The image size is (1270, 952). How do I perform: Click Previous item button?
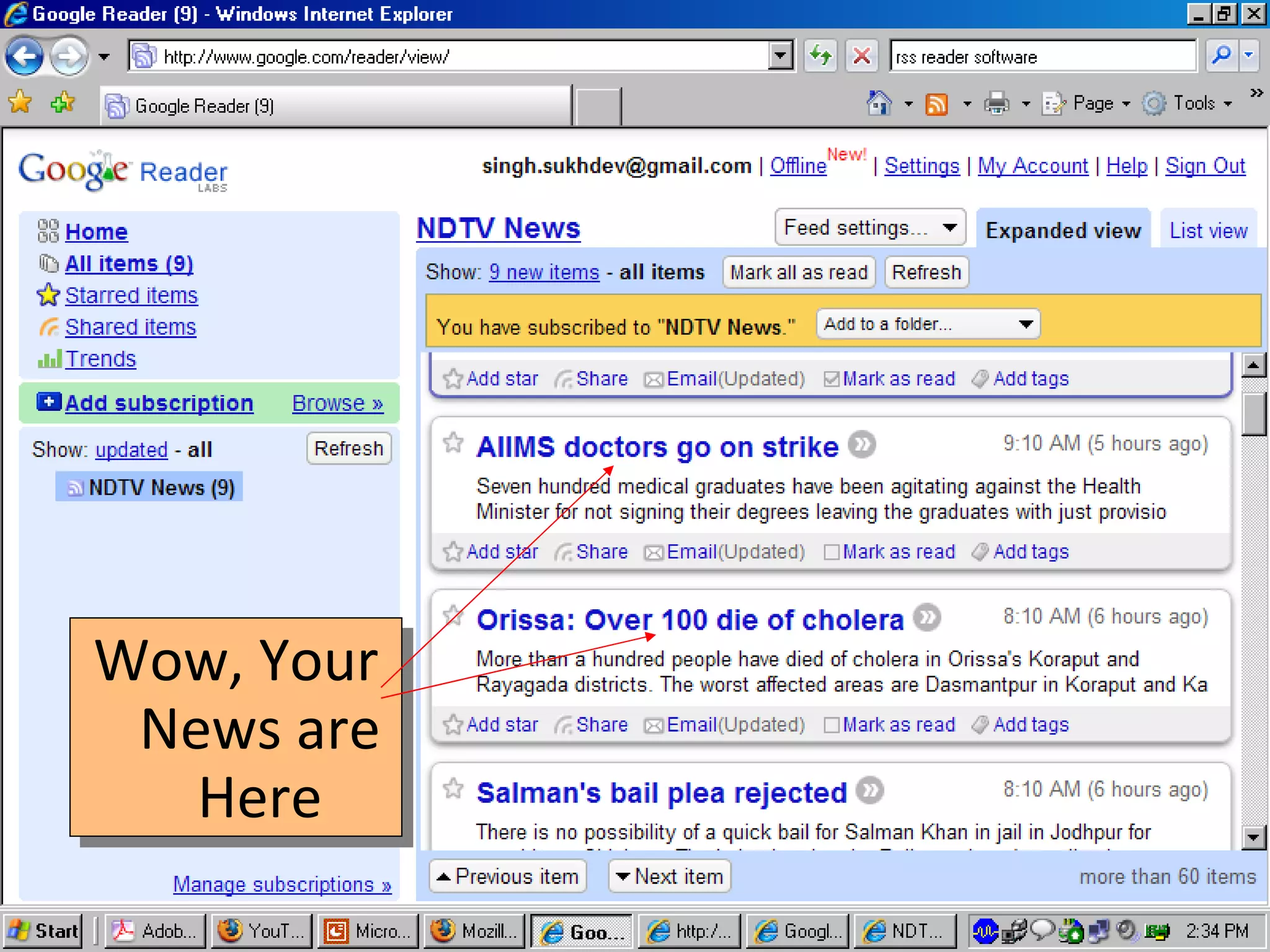tap(508, 876)
